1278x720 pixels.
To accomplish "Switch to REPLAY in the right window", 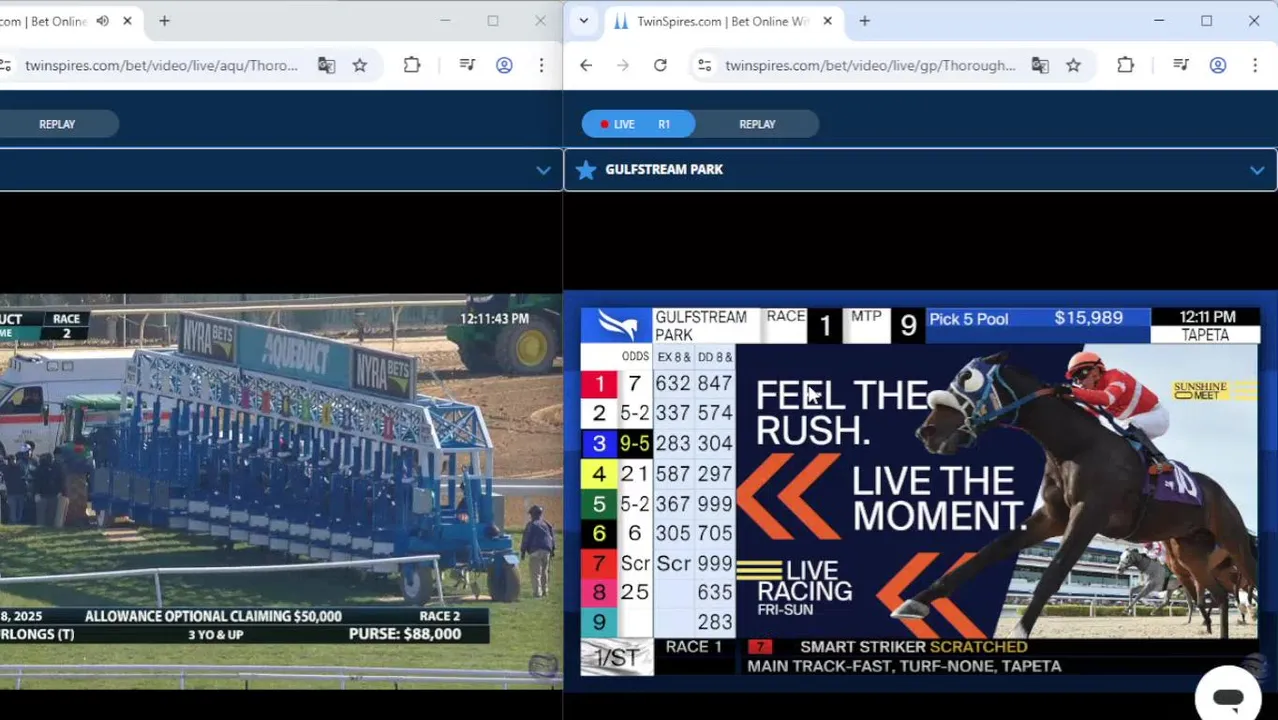I will [757, 124].
